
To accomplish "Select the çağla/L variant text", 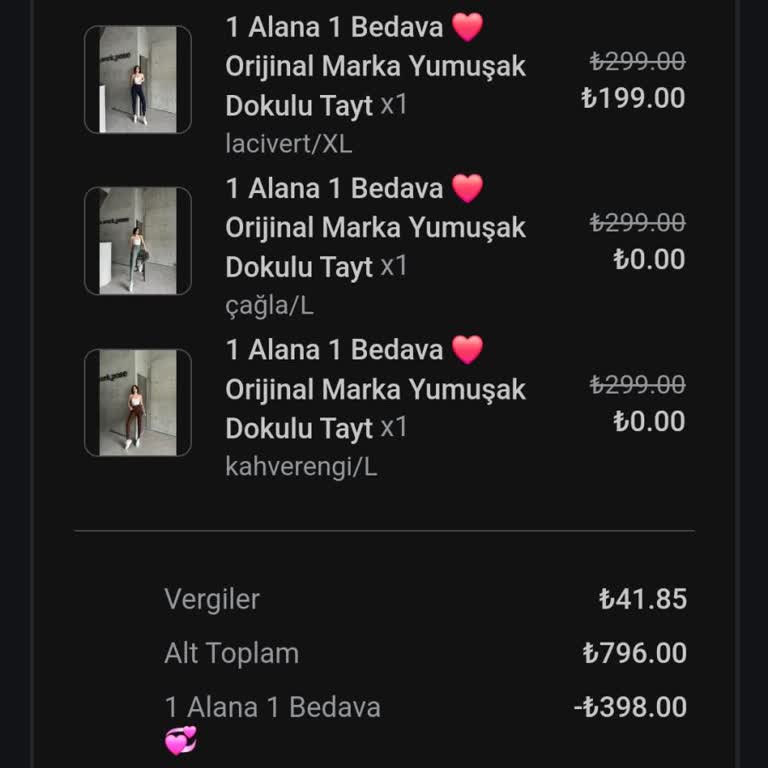I will [269, 306].
